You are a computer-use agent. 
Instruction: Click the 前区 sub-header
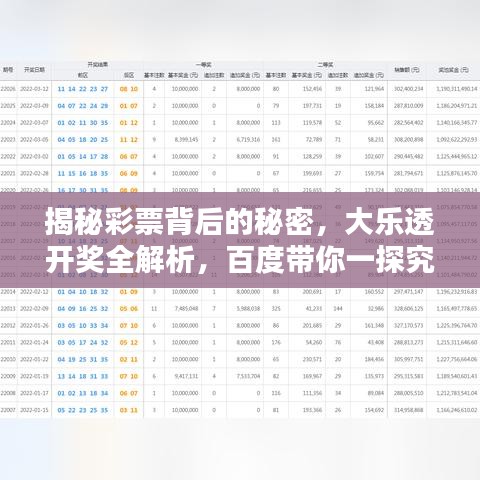pyautogui.click(x=83, y=75)
